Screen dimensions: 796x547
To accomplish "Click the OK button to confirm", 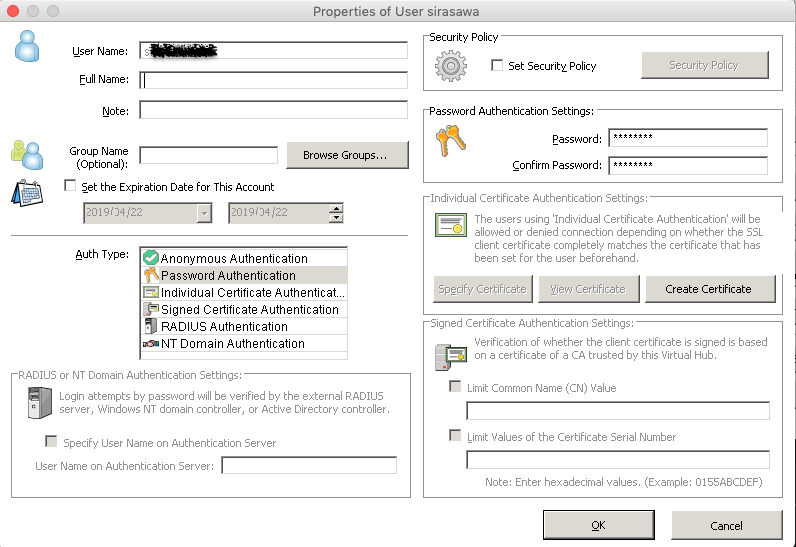I will point(598,525).
